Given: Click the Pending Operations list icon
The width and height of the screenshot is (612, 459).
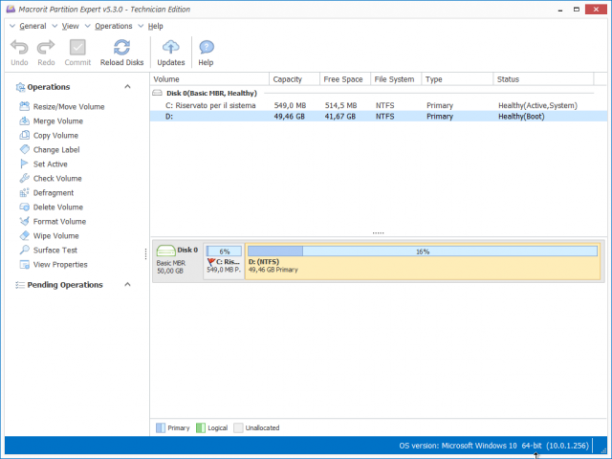Looking at the screenshot, I should pyautogui.click(x=20, y=285).
